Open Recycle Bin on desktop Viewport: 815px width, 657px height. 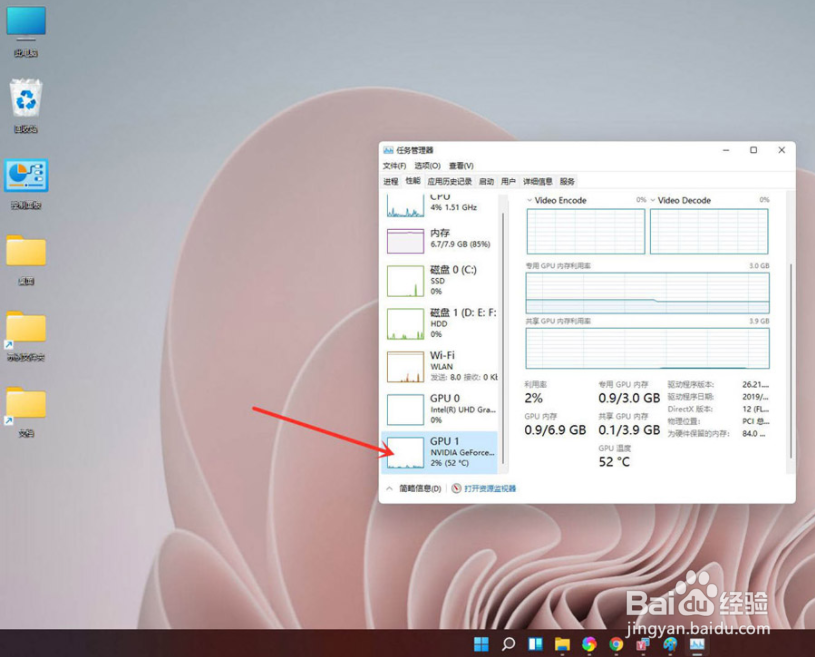point(26,106)
